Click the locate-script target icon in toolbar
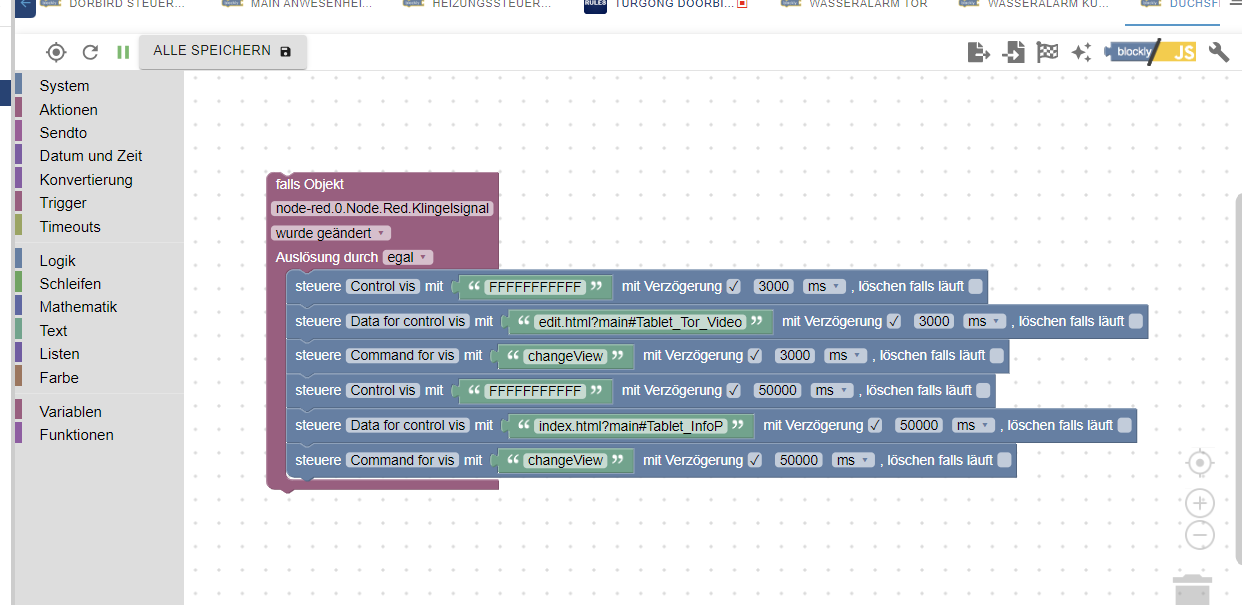Image resolution: width=1242 pixels, height=605 pixels. [56, 52]
